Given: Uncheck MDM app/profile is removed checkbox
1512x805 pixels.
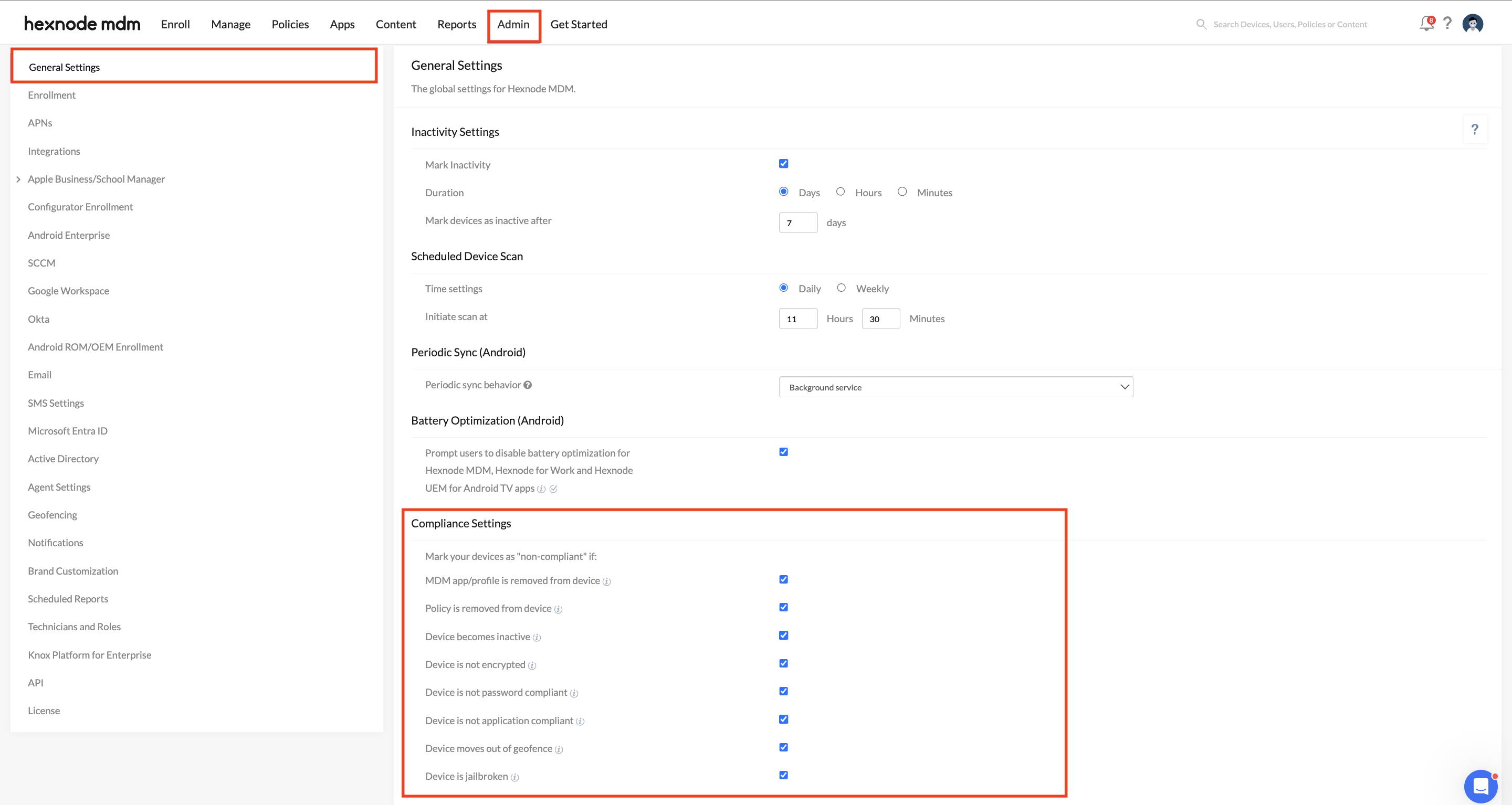Looking at the screenshot, I should tap(783, 579).
